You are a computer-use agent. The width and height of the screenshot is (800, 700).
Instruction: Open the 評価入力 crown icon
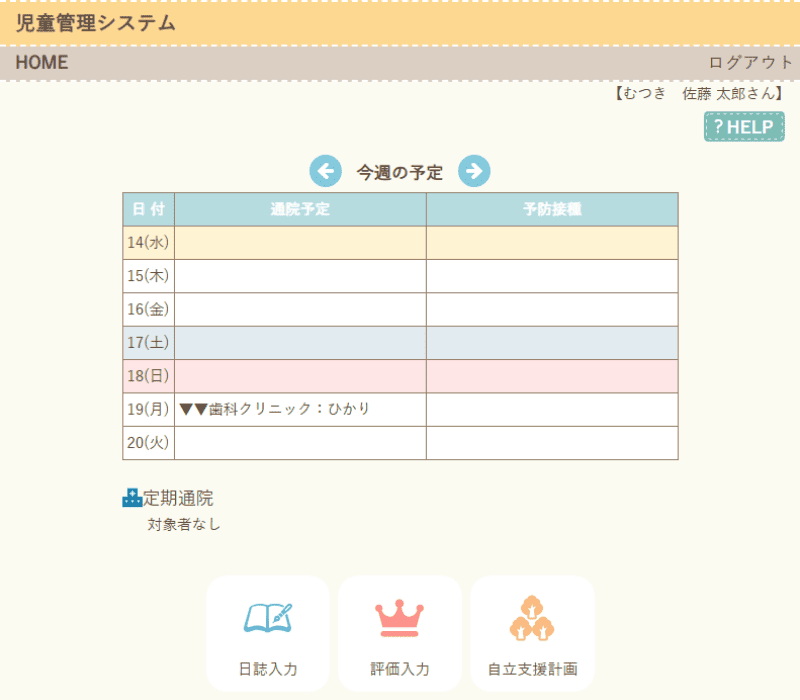click(x=400, y=618)
